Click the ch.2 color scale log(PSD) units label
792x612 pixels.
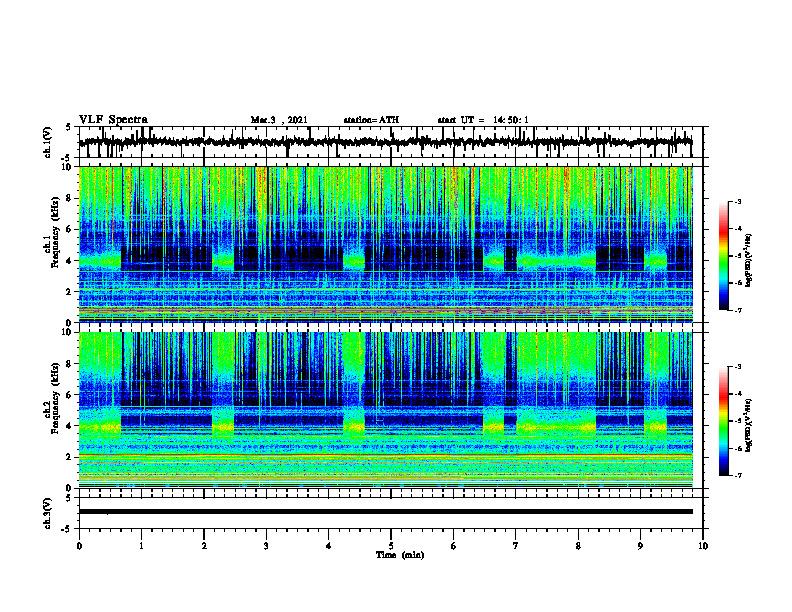tap(749, 426)
